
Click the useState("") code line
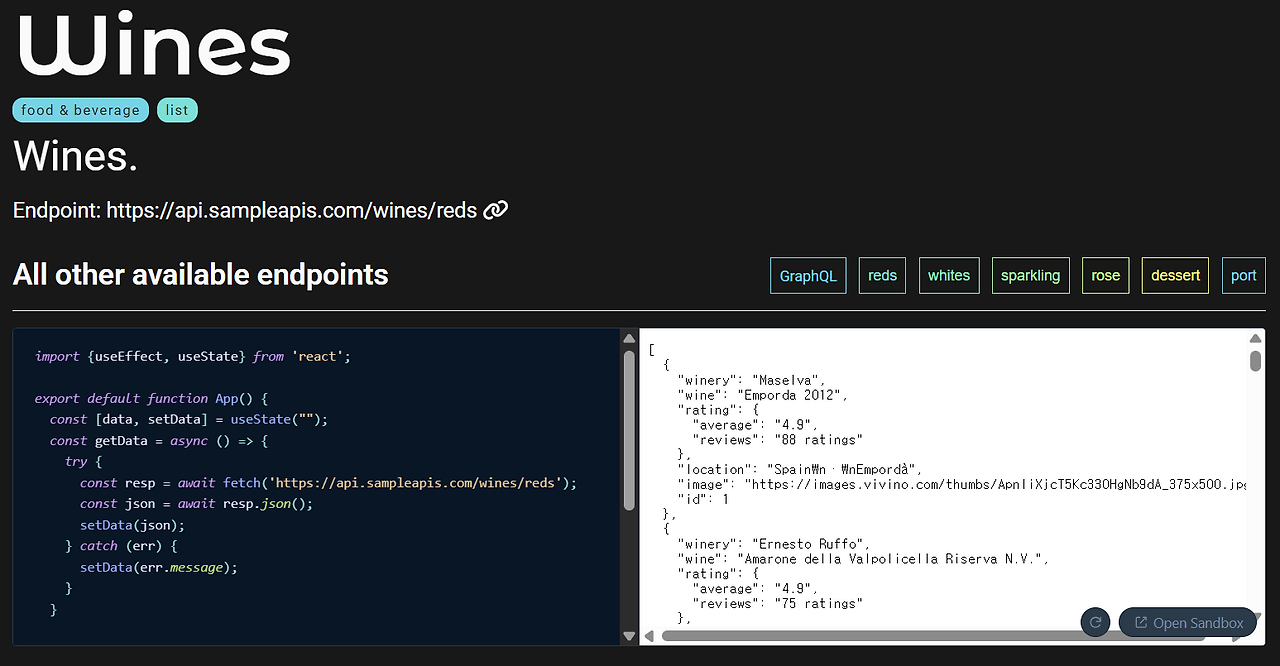(189, 419)
